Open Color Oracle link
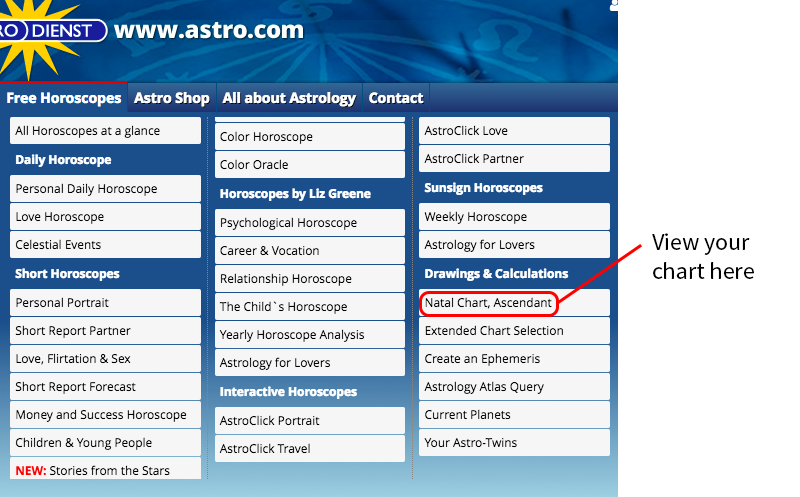800x497 pixels. [310, 164]
